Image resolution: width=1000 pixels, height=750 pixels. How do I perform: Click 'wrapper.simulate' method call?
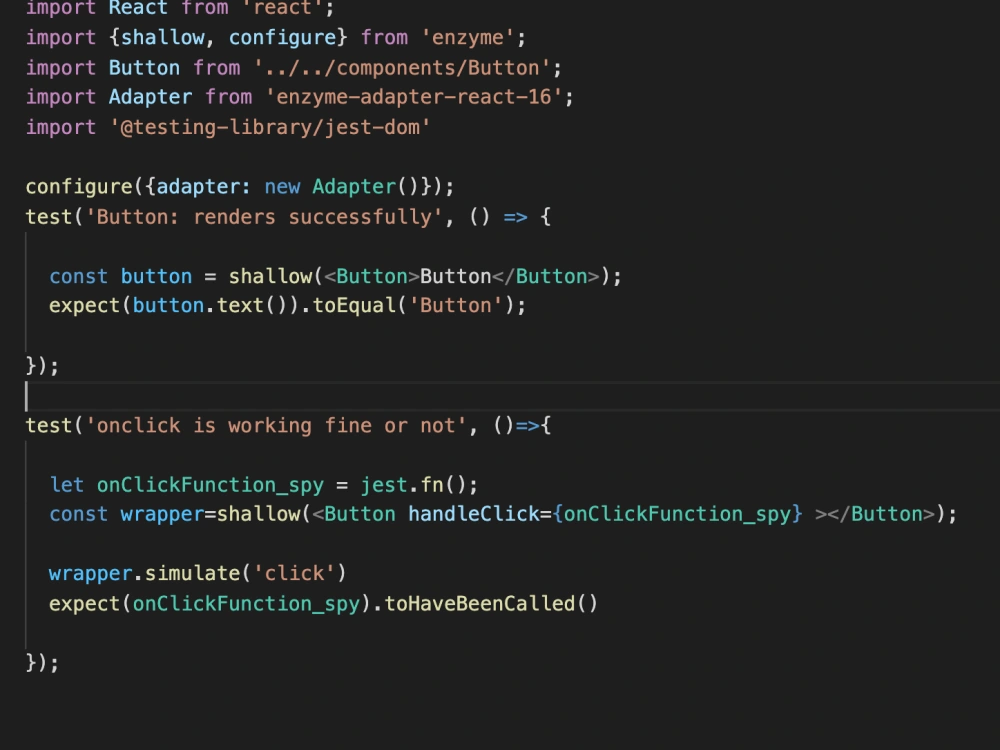[x=144, y=573]
